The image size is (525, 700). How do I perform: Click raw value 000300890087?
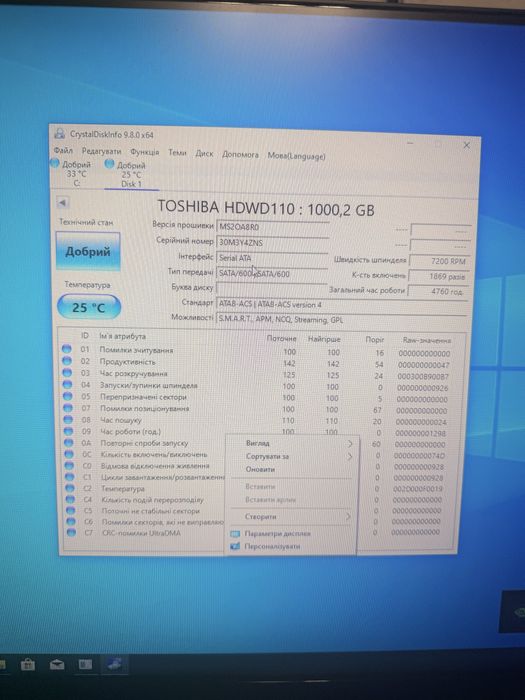[423, 376]
